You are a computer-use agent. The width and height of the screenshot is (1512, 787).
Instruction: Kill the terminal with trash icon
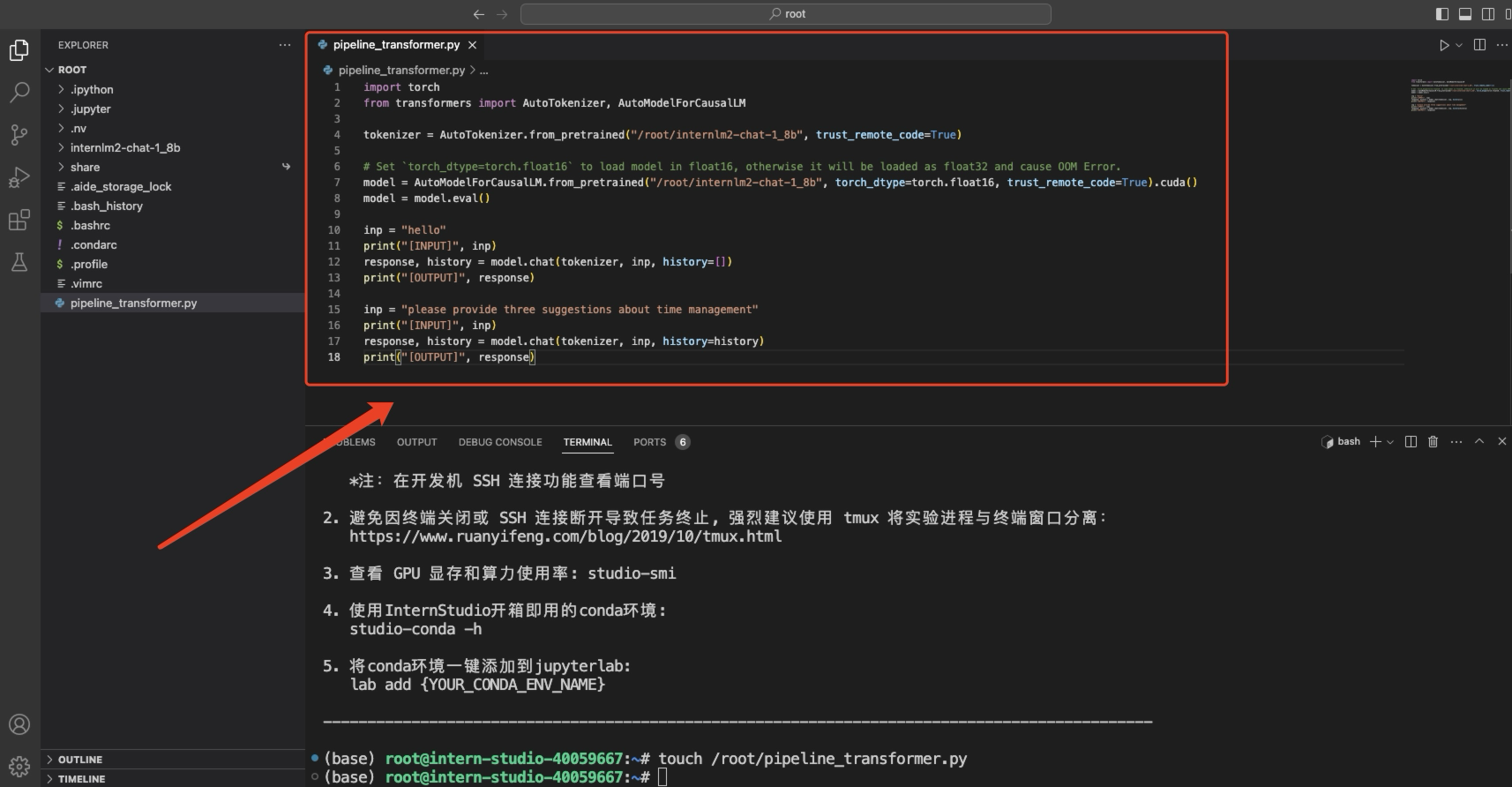click(x=1433, y=442)
